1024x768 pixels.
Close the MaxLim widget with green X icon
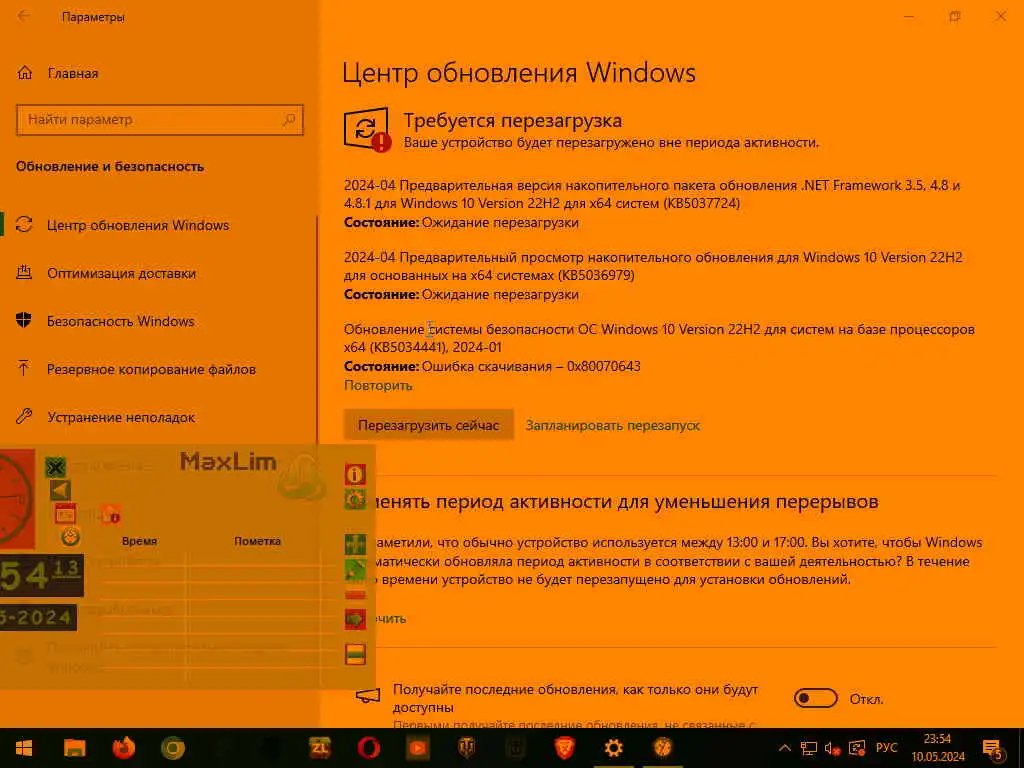[56, 467]
